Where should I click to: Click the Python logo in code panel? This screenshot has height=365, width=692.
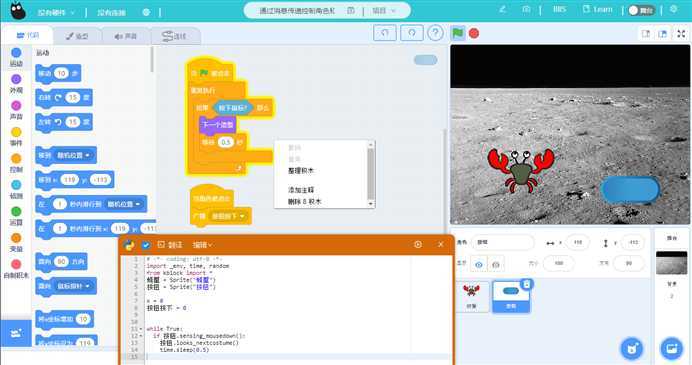pyautogui.click(x=129, y=245)
